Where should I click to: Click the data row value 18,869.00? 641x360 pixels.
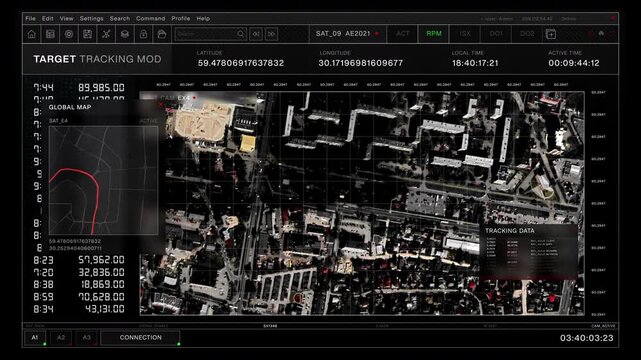click(103, 284)
